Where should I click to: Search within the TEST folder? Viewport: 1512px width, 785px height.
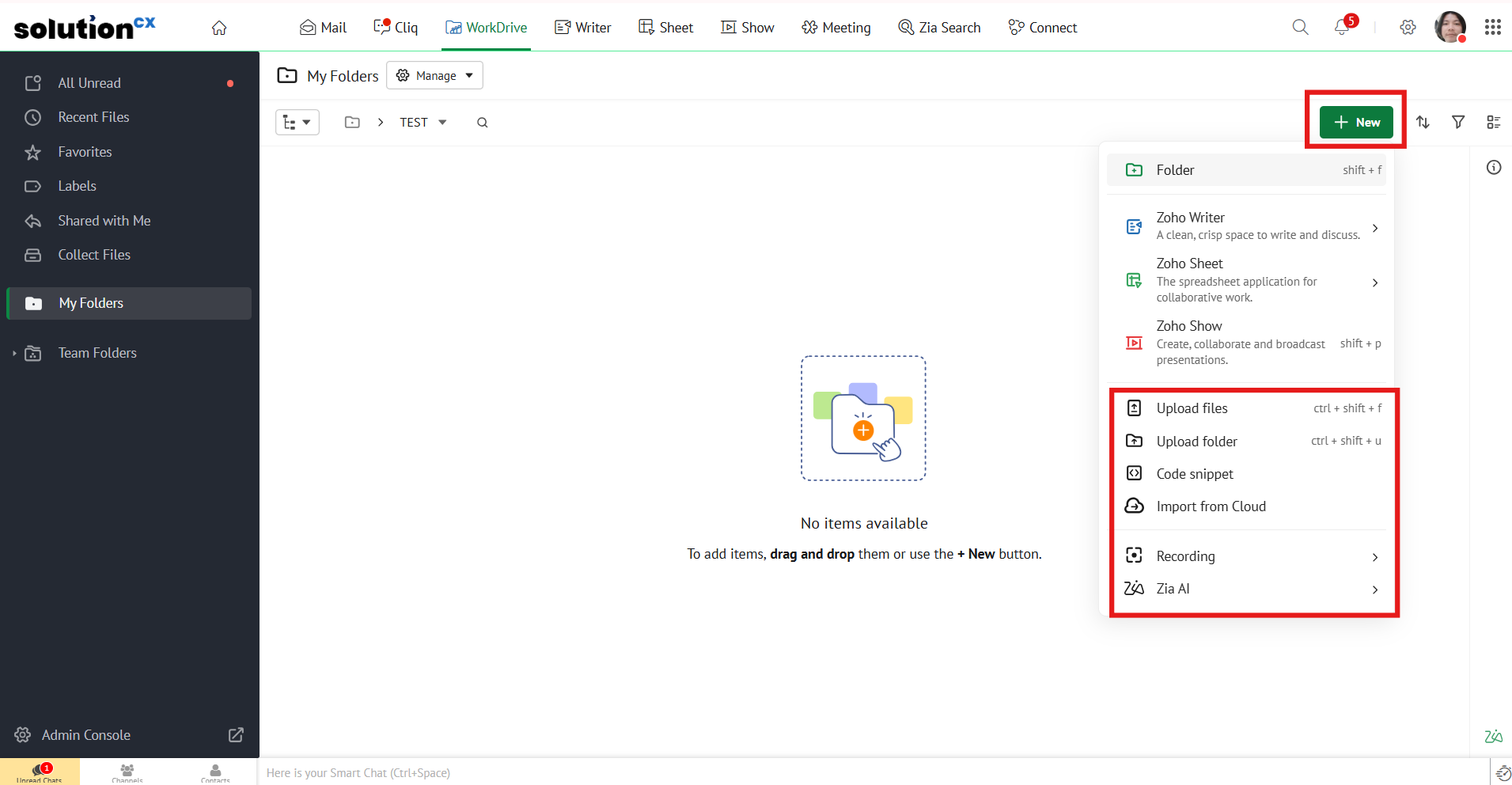coord(482,122)
